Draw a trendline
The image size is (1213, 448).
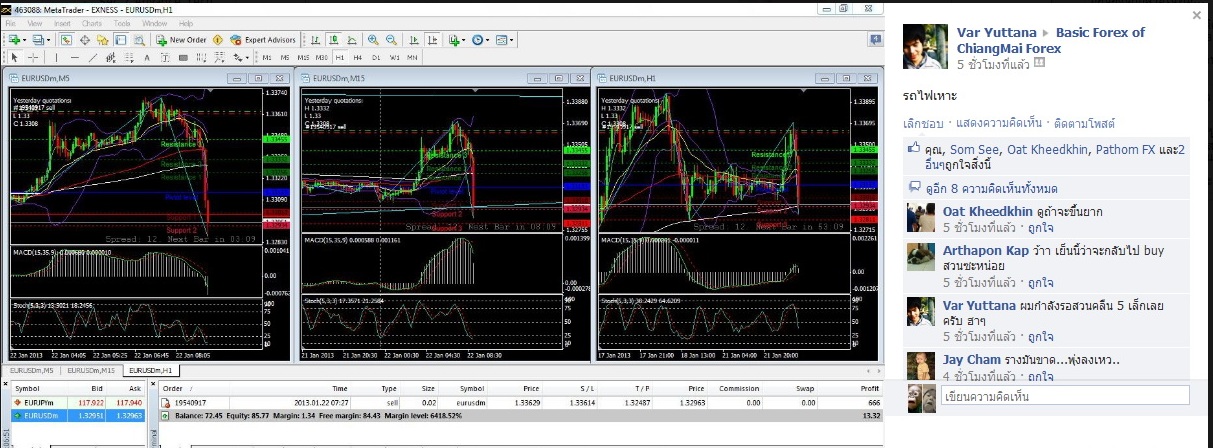click(92, 57)
